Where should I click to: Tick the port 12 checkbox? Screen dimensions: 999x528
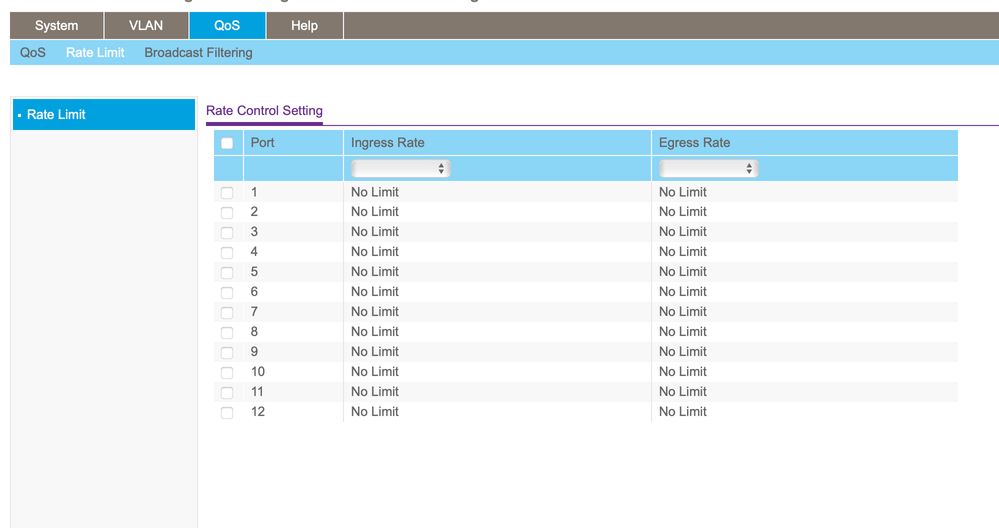click(x=227, y=413)
